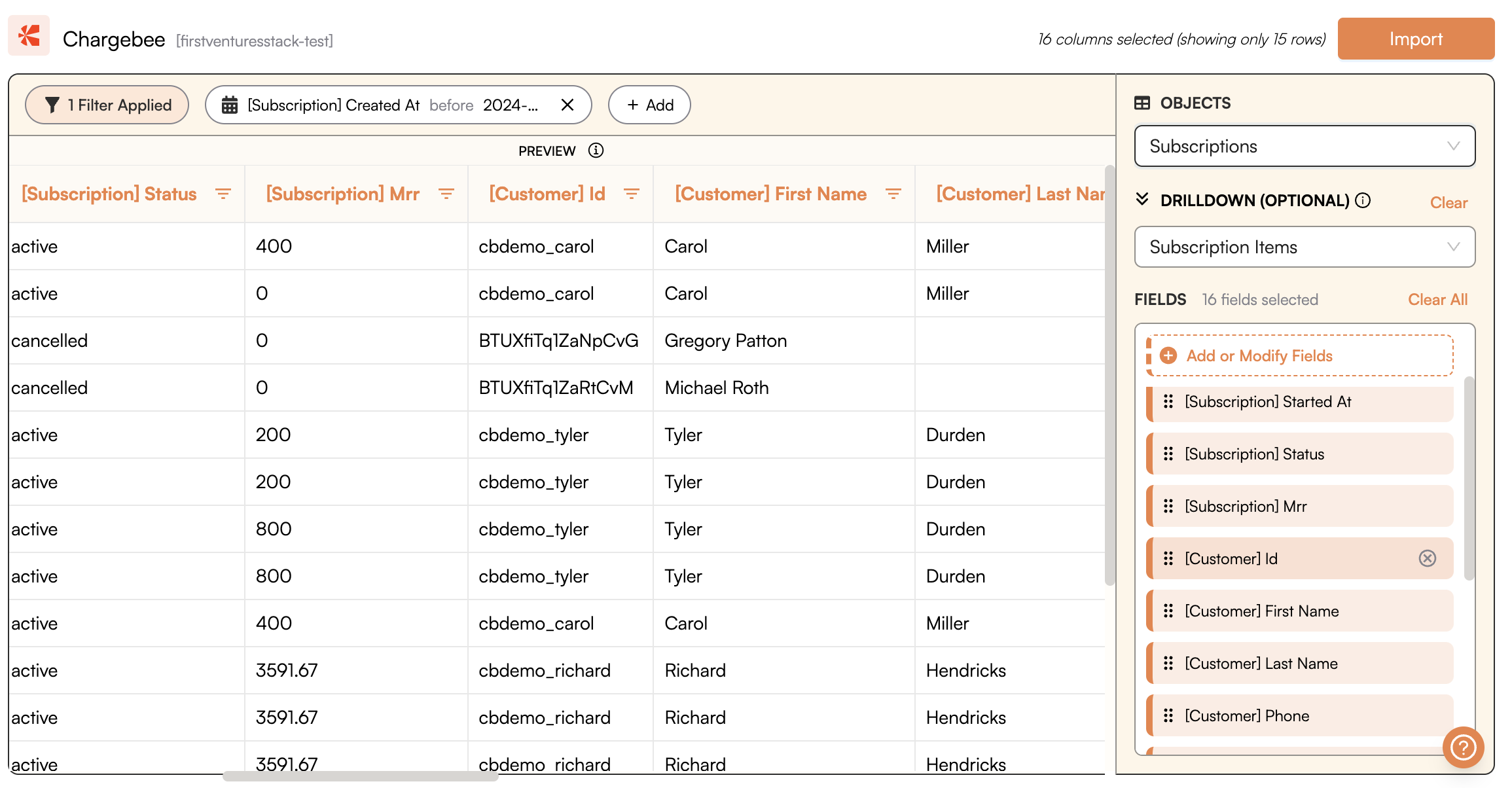The height and width of the screenshot is (788, 1512).
Task: Click the Preview info icon
Action: pos(596,151)
